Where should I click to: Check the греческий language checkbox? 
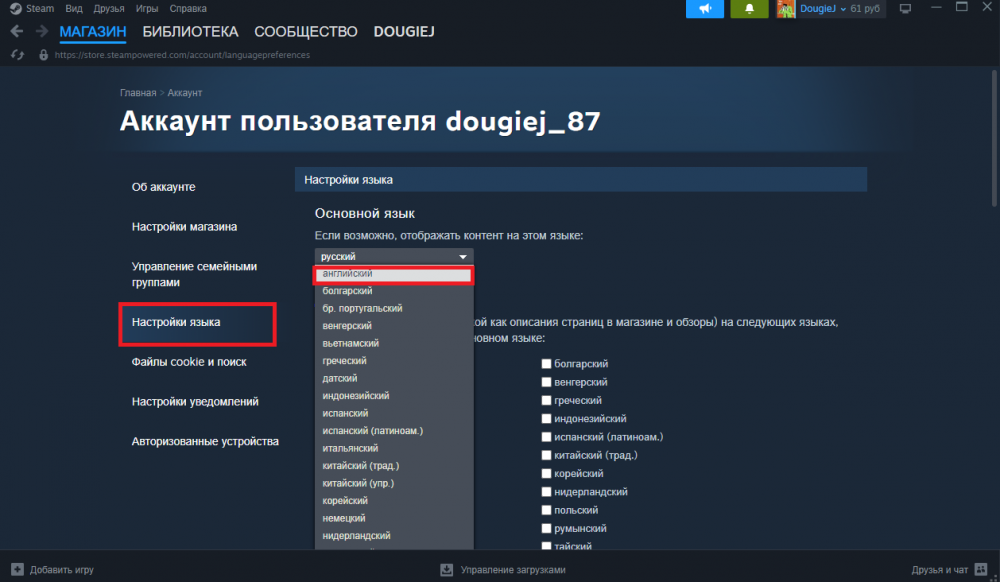click(x=546, y=400)
